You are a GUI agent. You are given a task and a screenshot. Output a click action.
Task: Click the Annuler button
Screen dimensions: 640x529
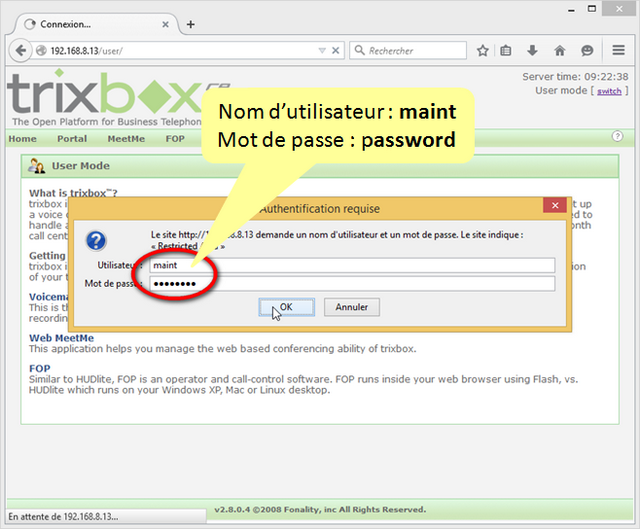click(352, 307)
